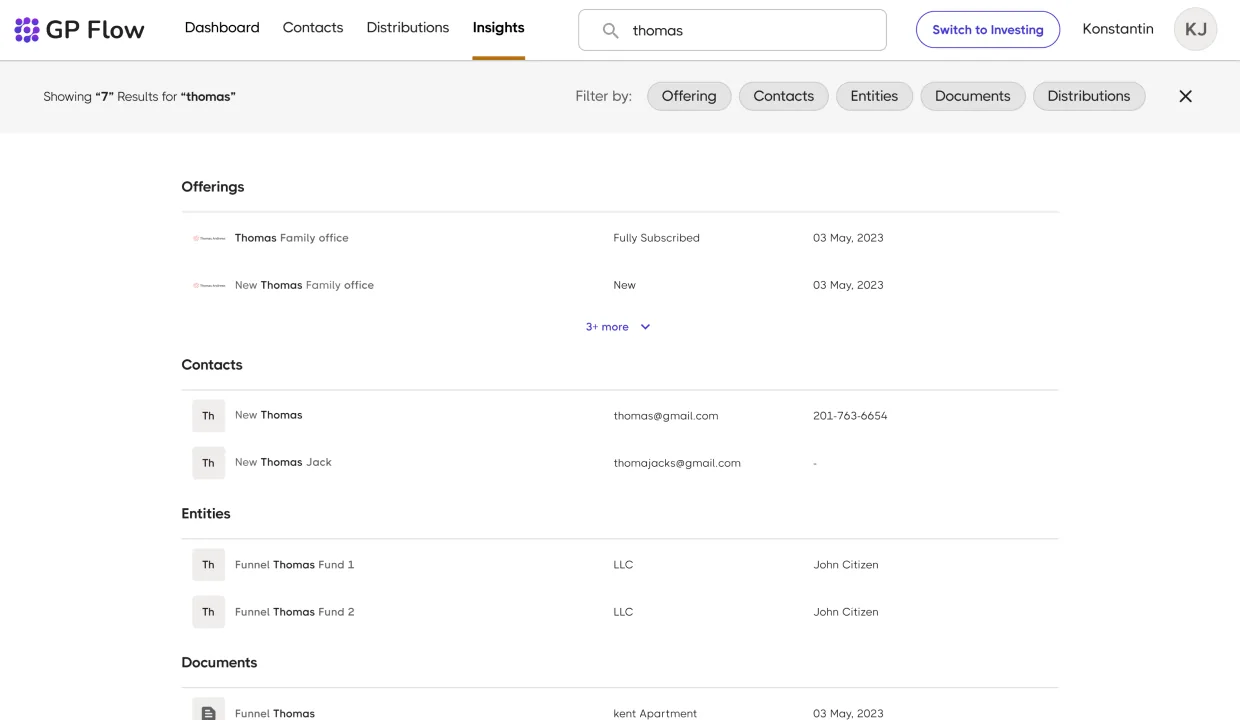1240x720 pixels.
Task: Click the Thomas Family office logo thumbnail
Action: point(209,238)
